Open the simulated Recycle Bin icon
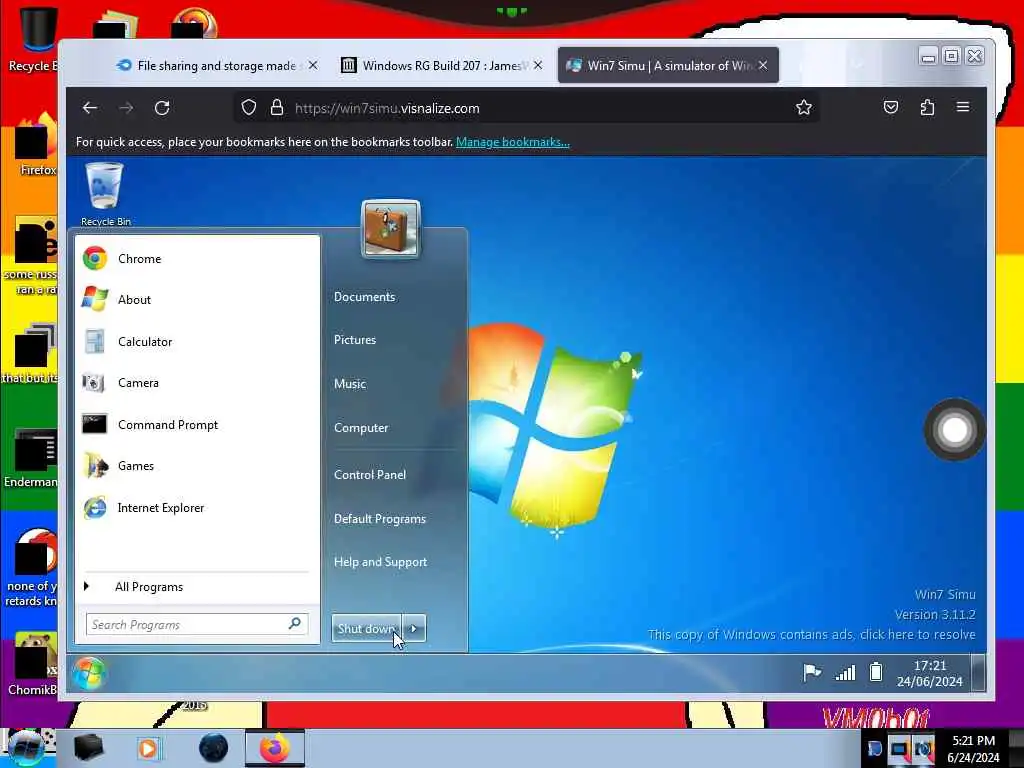Image resolution: width=1024 pixels, height=768 pixels. (105, 194)
